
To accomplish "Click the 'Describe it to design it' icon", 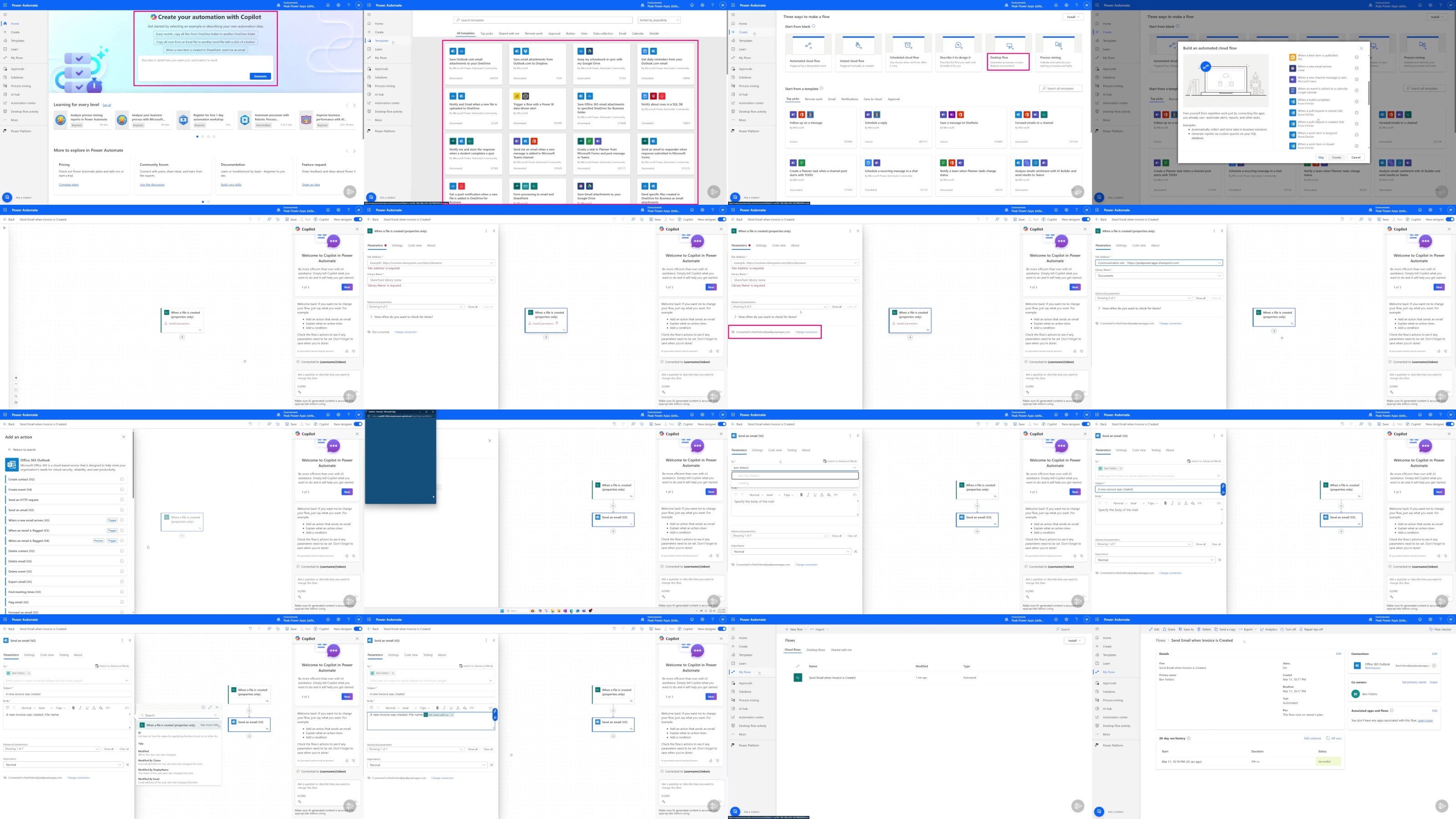I will pyautogui.click(x=958, y=45).
